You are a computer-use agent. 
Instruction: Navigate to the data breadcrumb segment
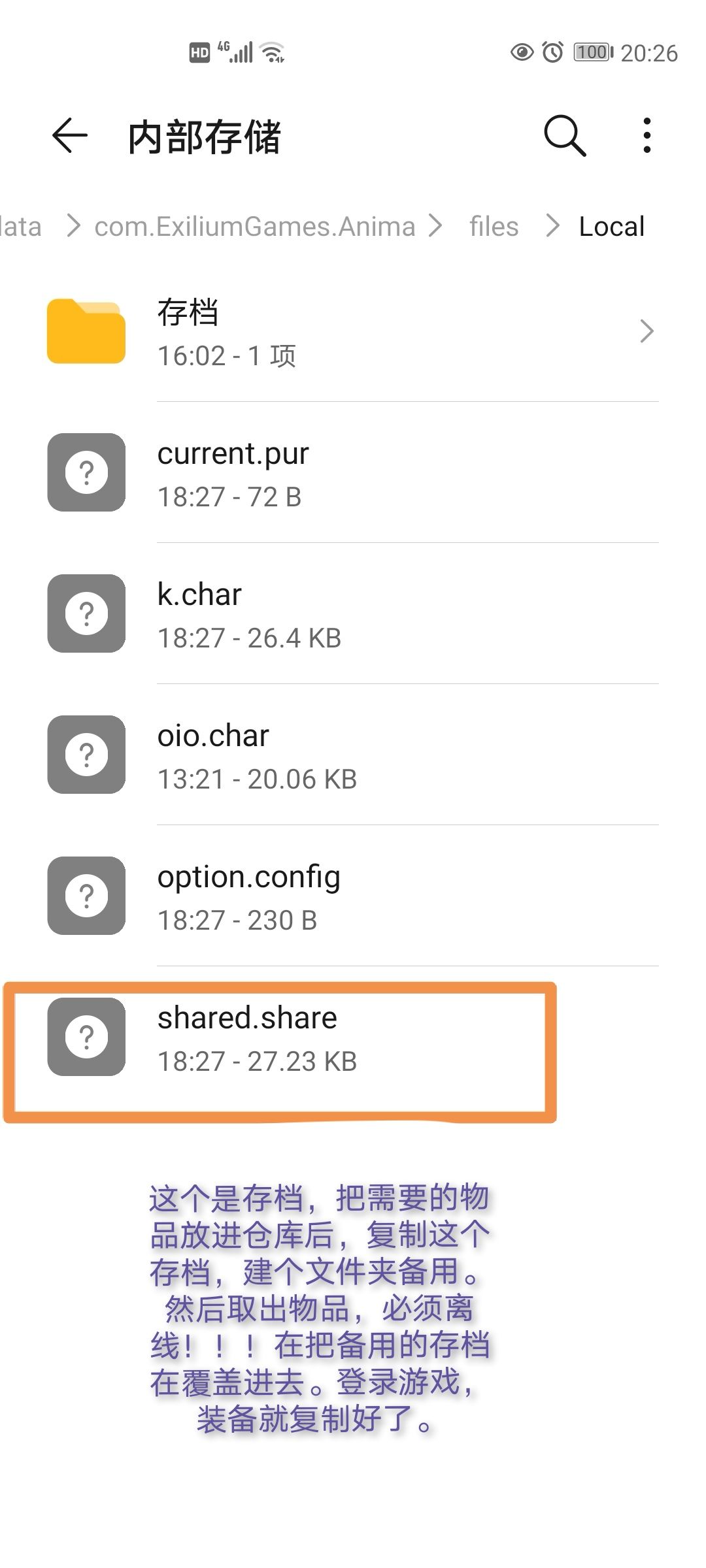(20, 227)
